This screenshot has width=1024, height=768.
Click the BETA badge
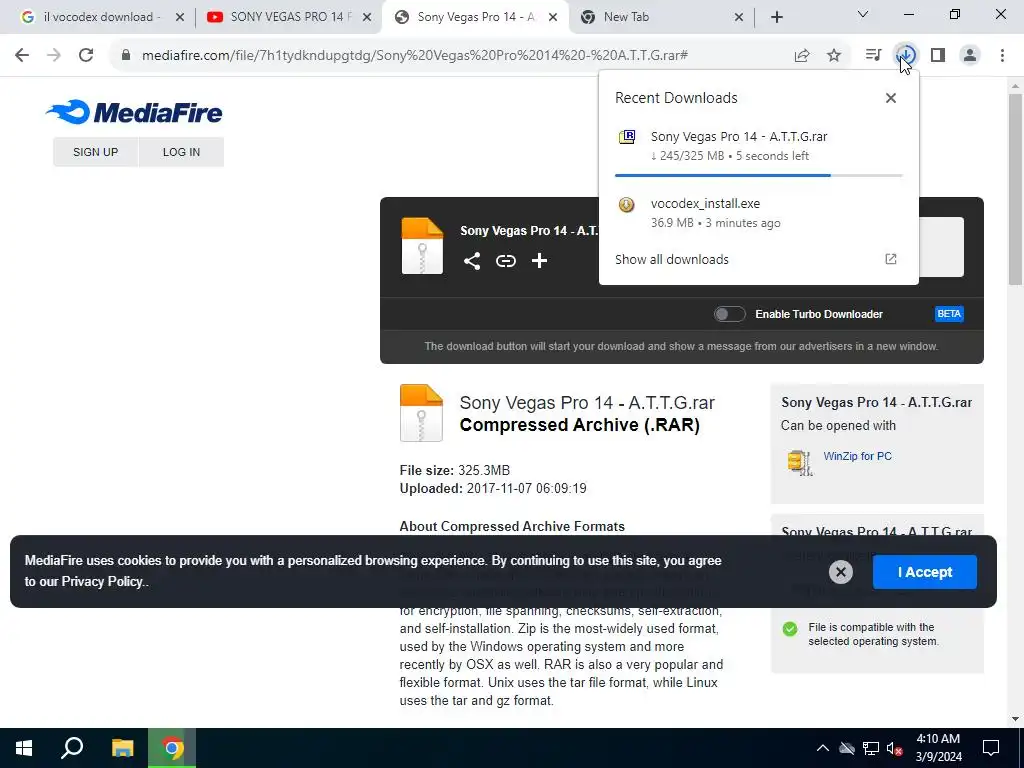[949, 314]
